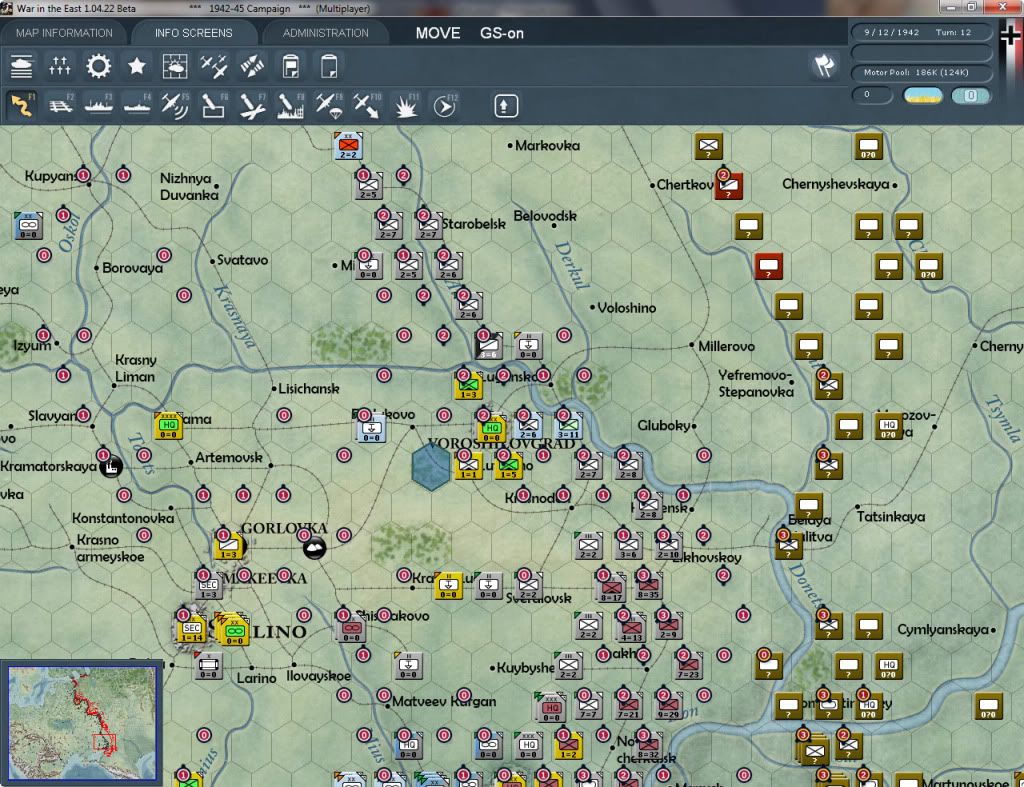Select the red unknown unit below Chertkovo

[x=768, y=266]
